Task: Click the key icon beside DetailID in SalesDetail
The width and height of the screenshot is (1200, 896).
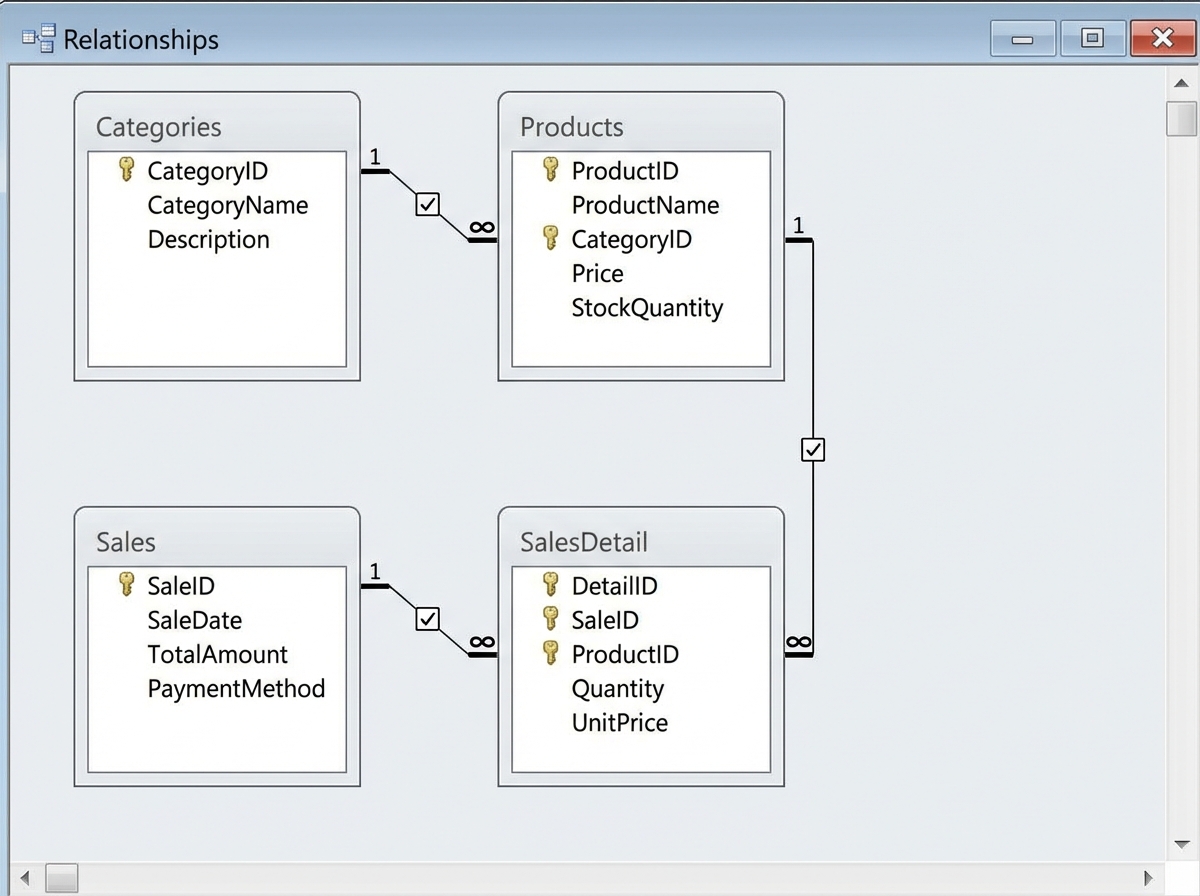Action: [x=550, y=585]
